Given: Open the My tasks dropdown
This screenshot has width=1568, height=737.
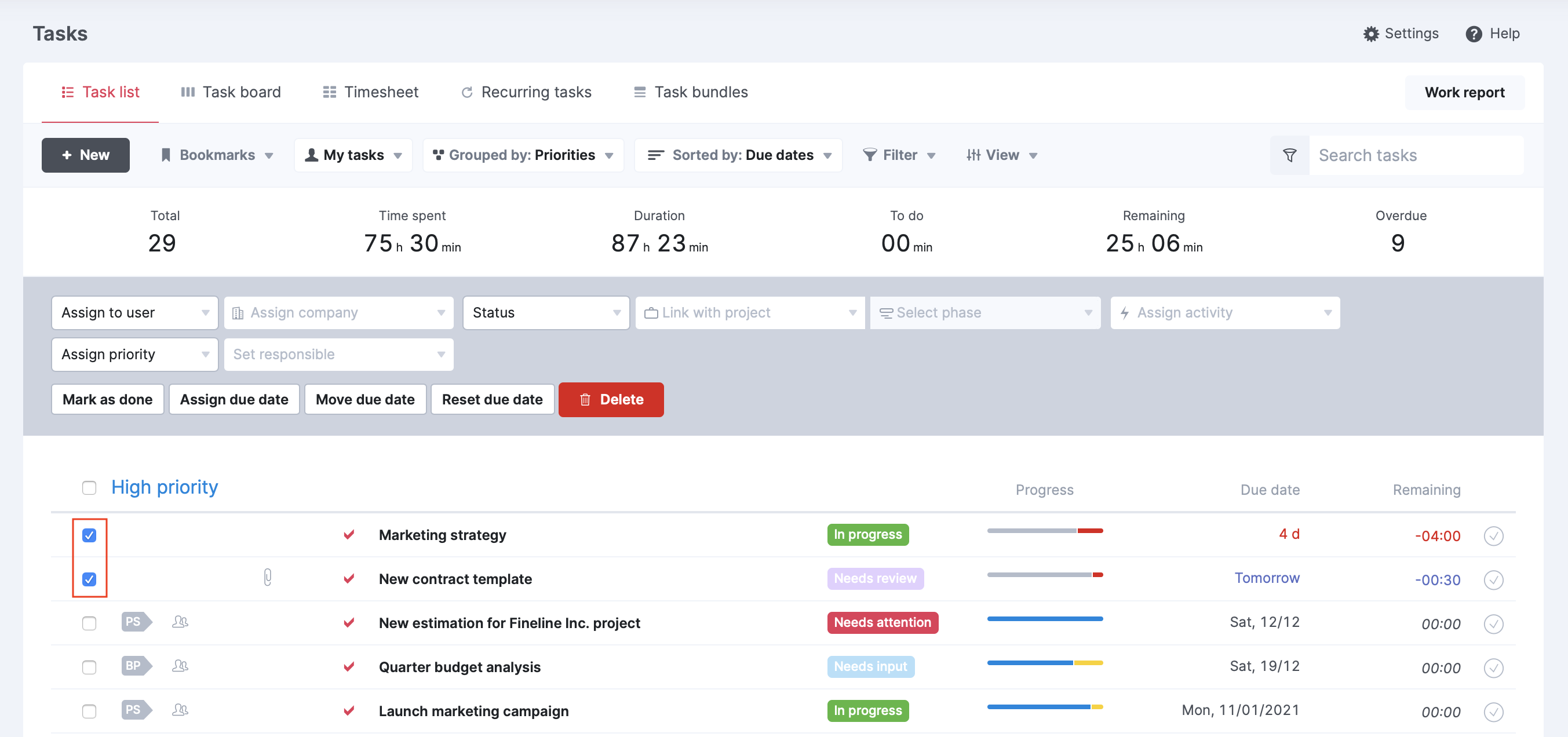Looking at the screenshot, I should pos(353,155).
